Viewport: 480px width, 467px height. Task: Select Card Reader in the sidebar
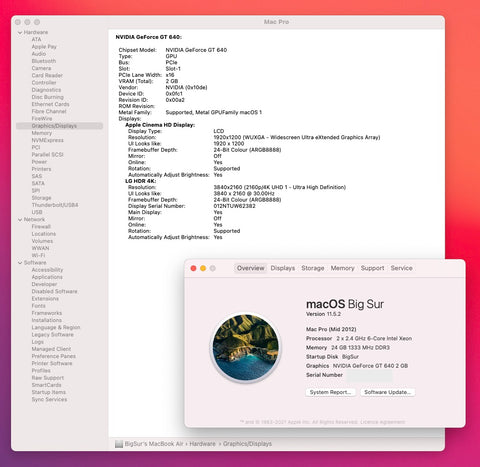coord(47,75)
